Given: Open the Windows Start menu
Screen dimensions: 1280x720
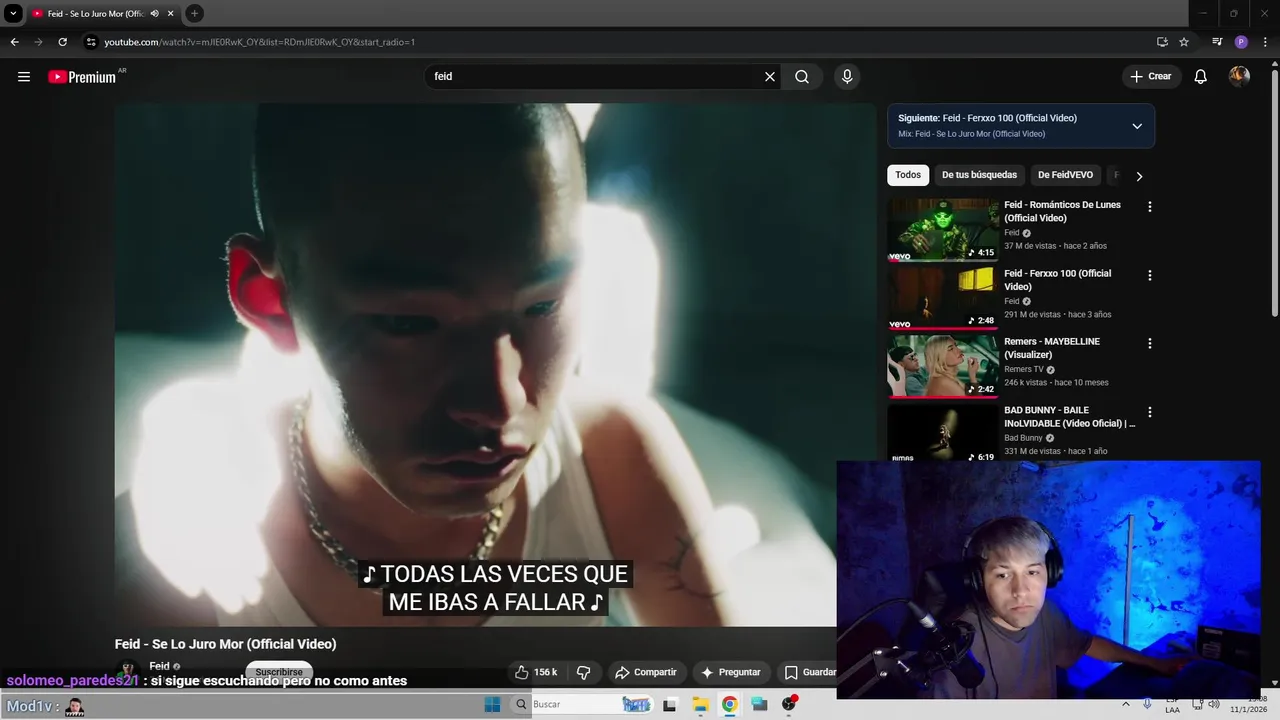Looking at the screenshot, I should pos(492,705).
